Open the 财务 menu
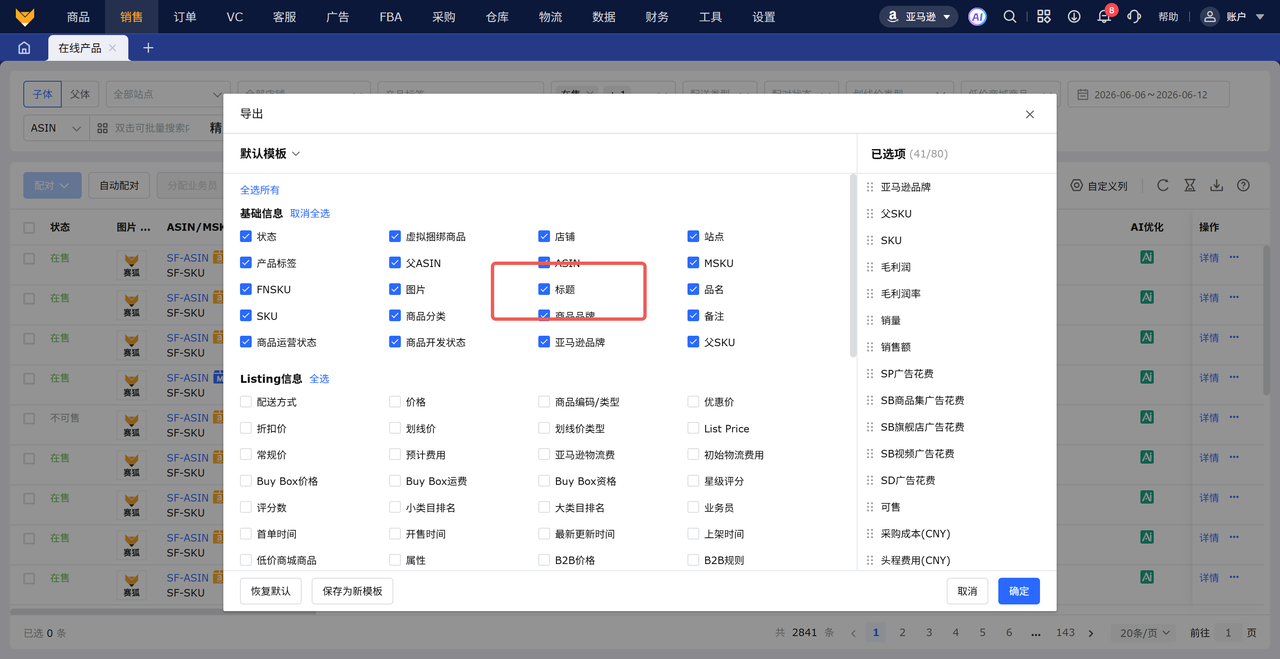1280x659 pixels. (657, 17)
